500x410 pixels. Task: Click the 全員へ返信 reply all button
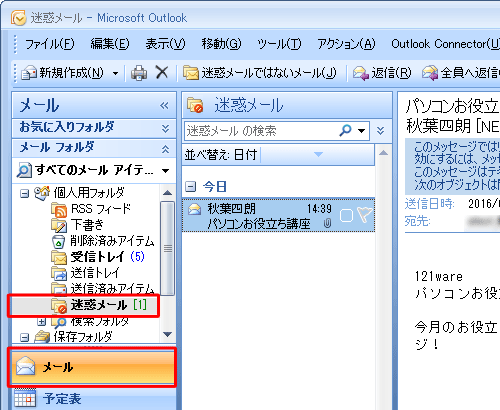click(461, 73)
